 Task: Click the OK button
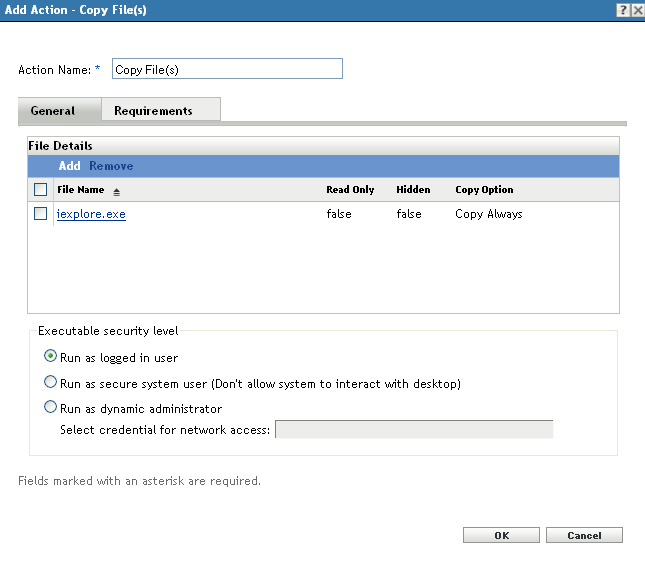coord(501,535)
